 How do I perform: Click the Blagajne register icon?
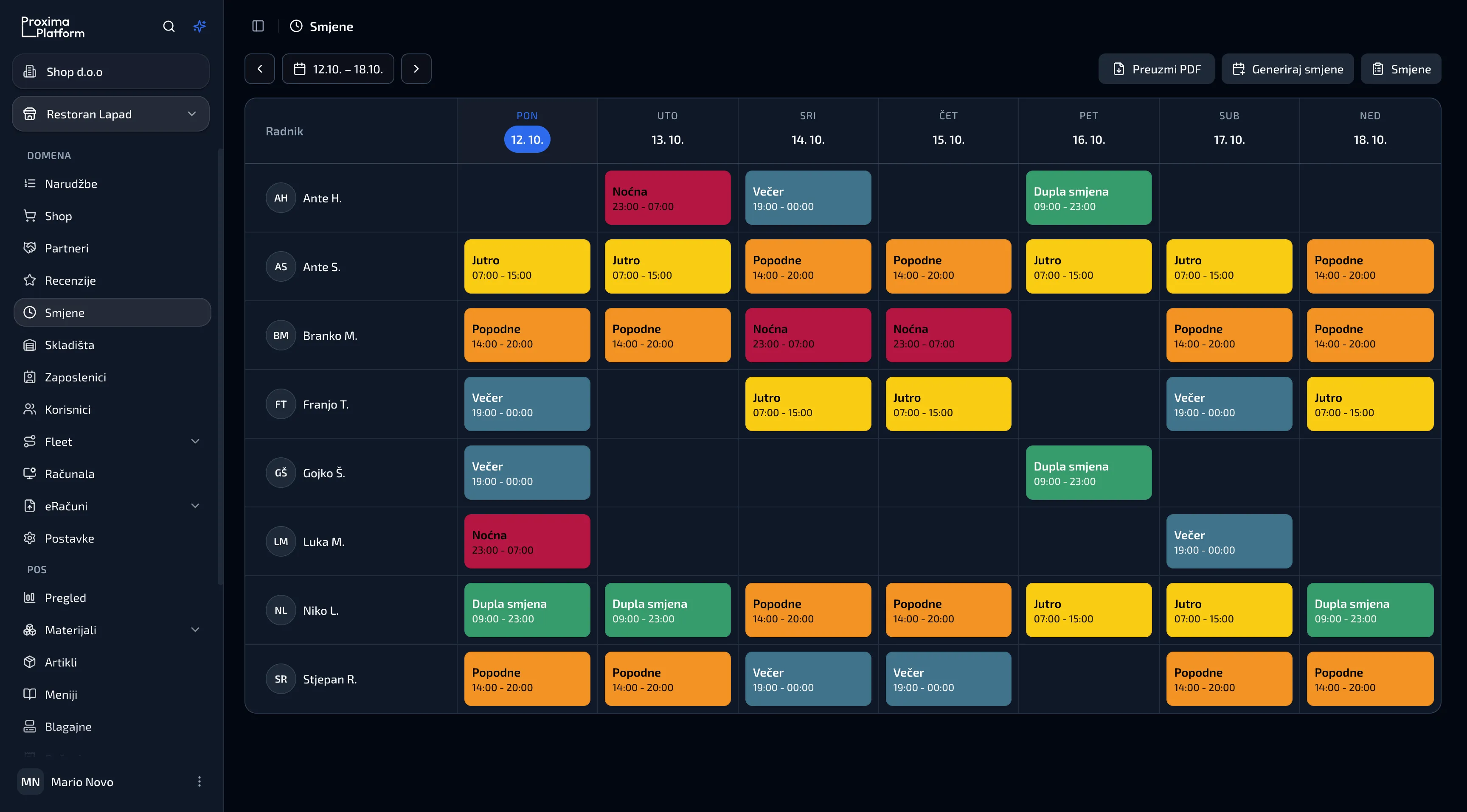(30, 727)
